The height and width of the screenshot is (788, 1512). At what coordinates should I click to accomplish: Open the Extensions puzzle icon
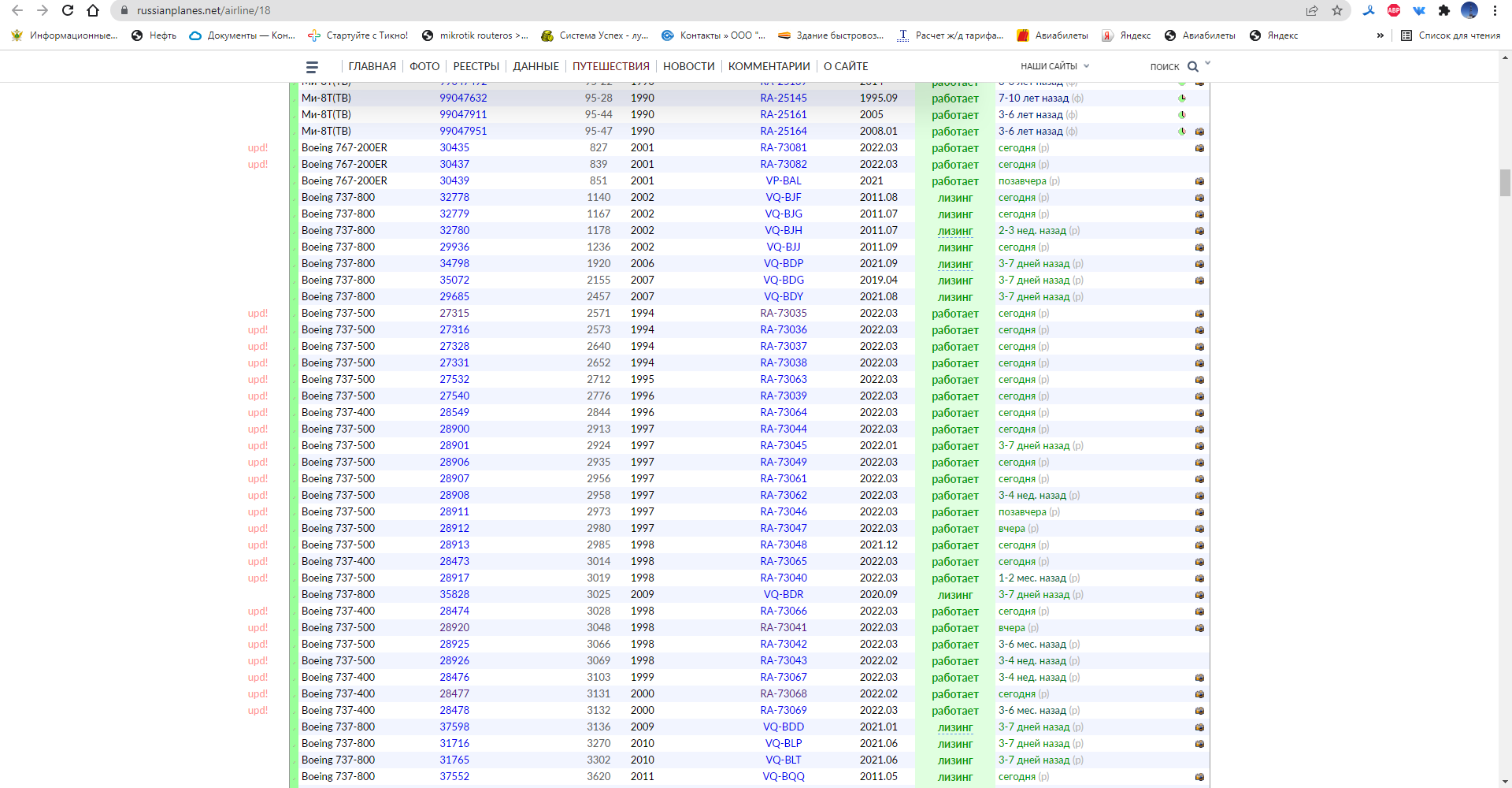[x=1444, y=10]
